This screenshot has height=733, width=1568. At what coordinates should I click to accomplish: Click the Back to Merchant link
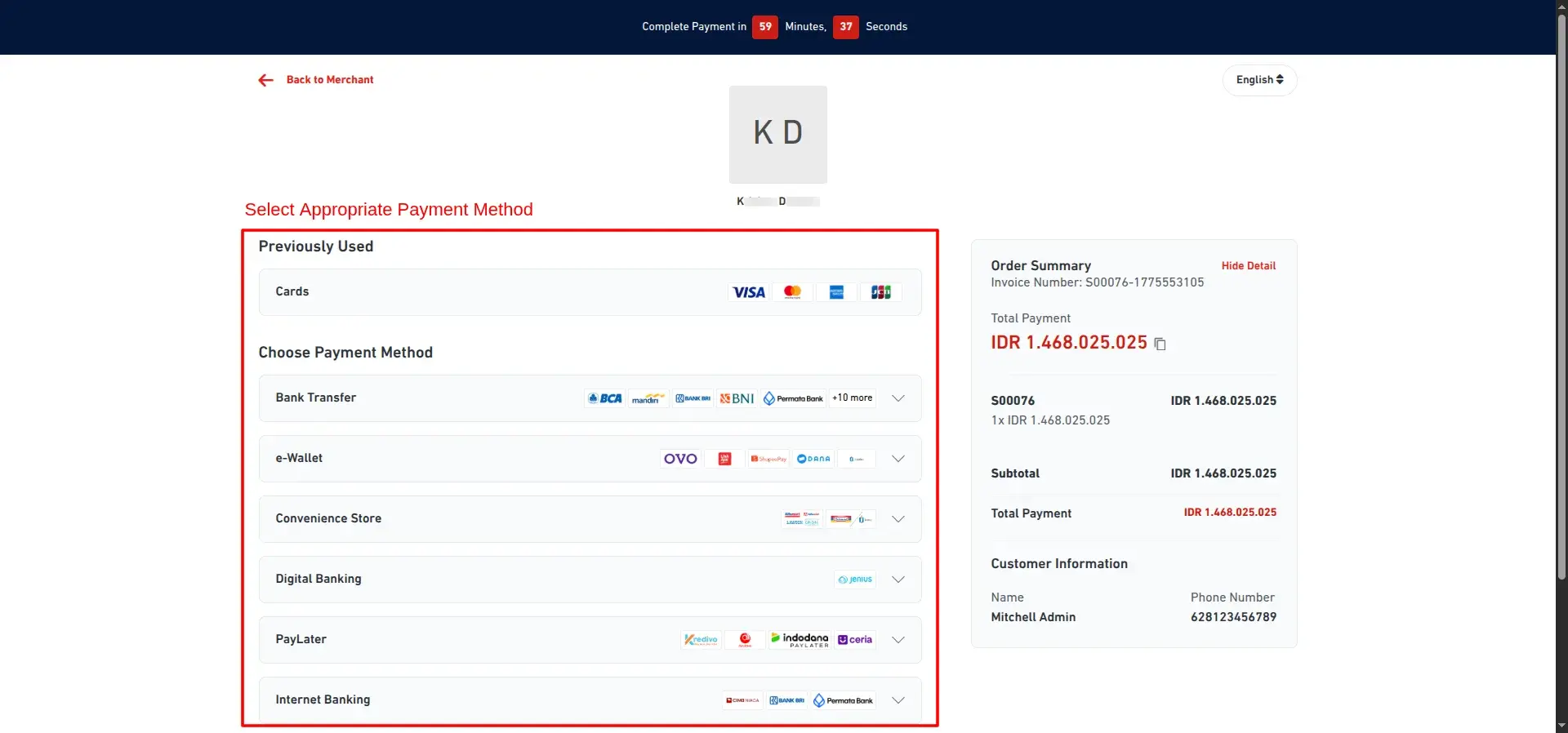(330, 80)
